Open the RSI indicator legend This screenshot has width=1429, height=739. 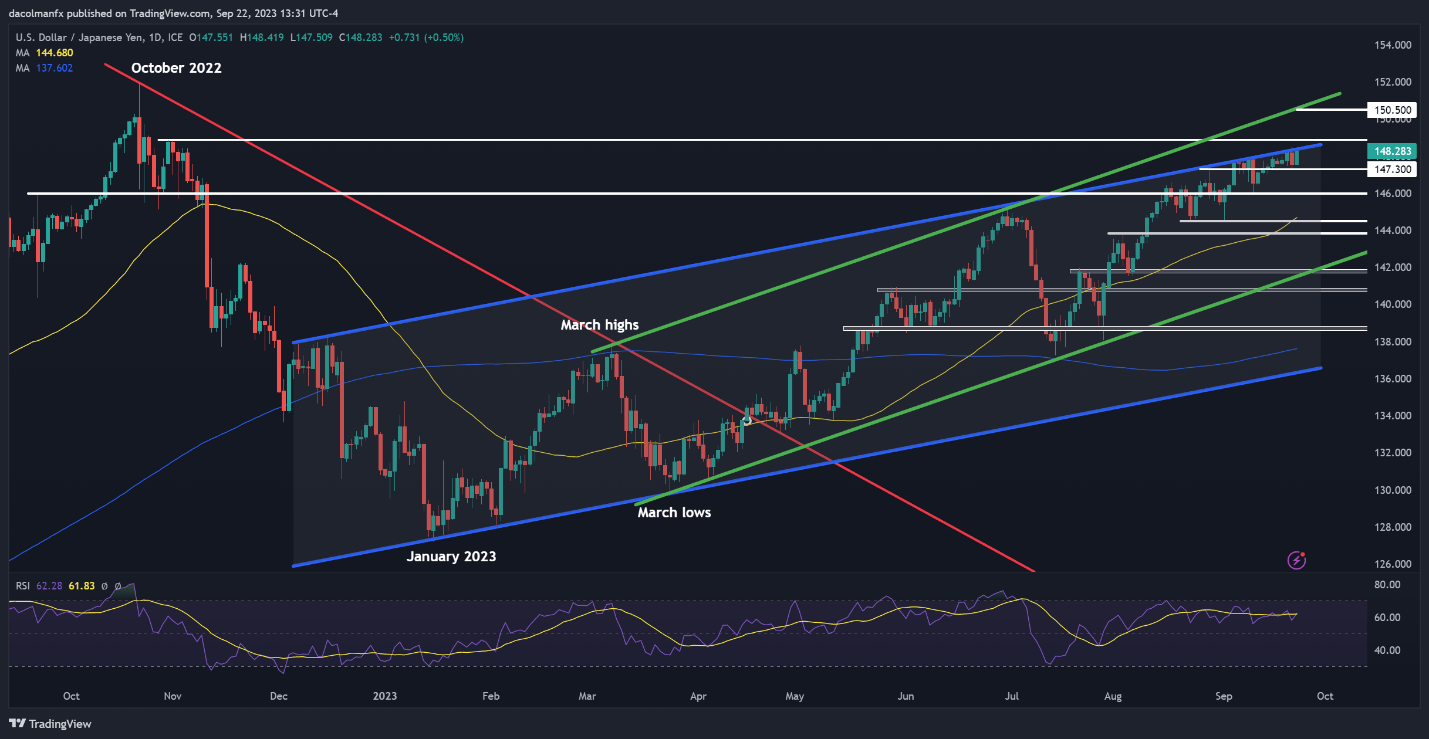click(x=20, y=586)
